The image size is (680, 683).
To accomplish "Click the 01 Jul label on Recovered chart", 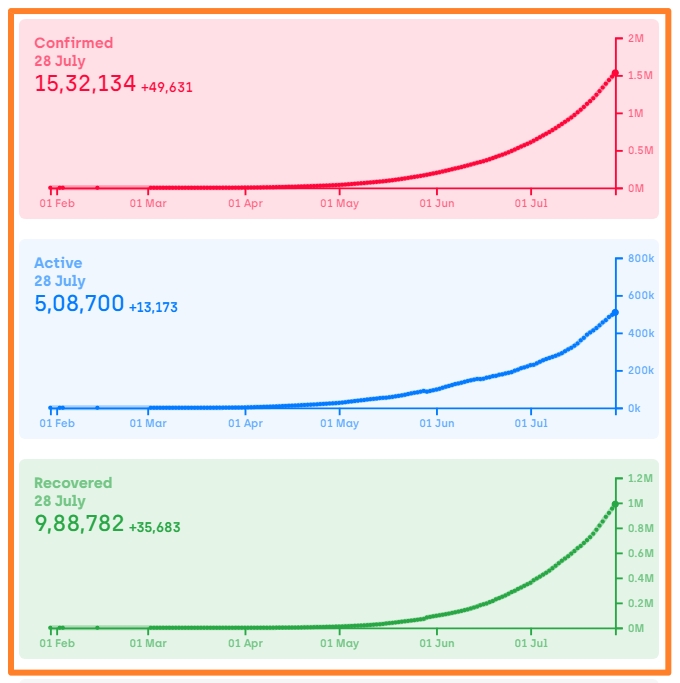I will 532,642.
